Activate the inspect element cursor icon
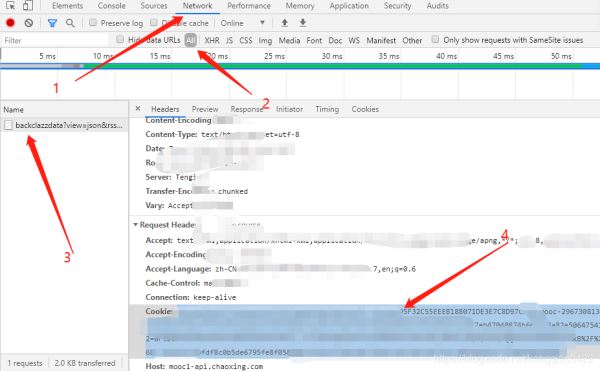Screen dimensions: 600x371 click(10, 6)
